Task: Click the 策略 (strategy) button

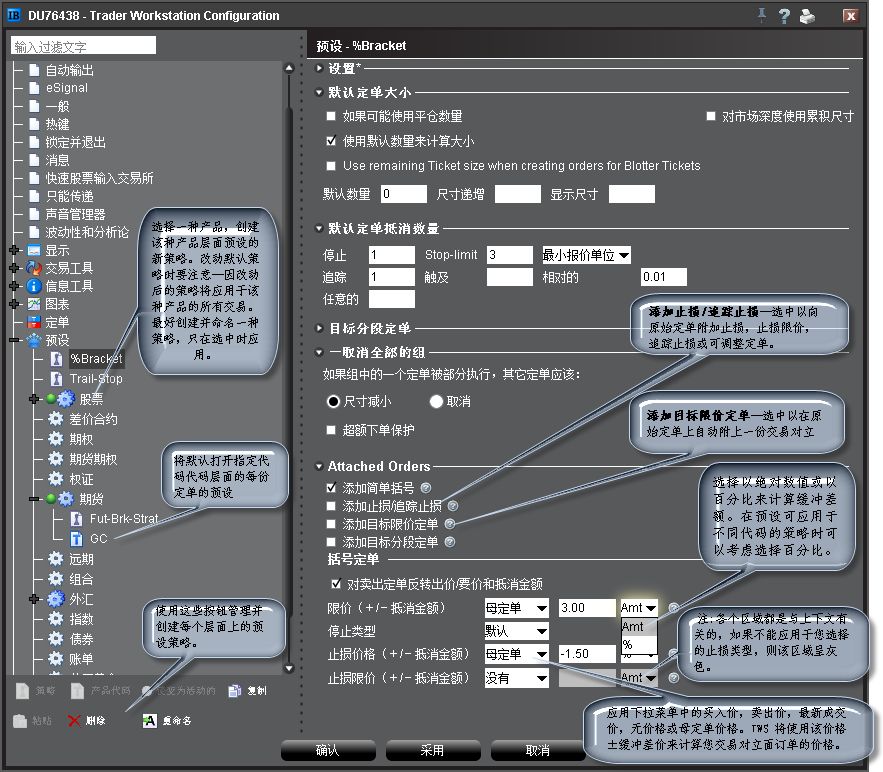Action: tap(35, 691)
